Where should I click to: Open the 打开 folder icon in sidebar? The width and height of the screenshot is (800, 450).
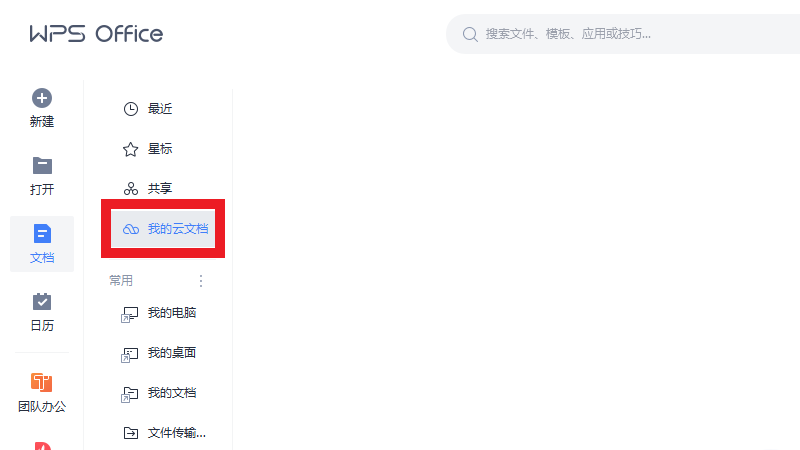tap(42, 166)
